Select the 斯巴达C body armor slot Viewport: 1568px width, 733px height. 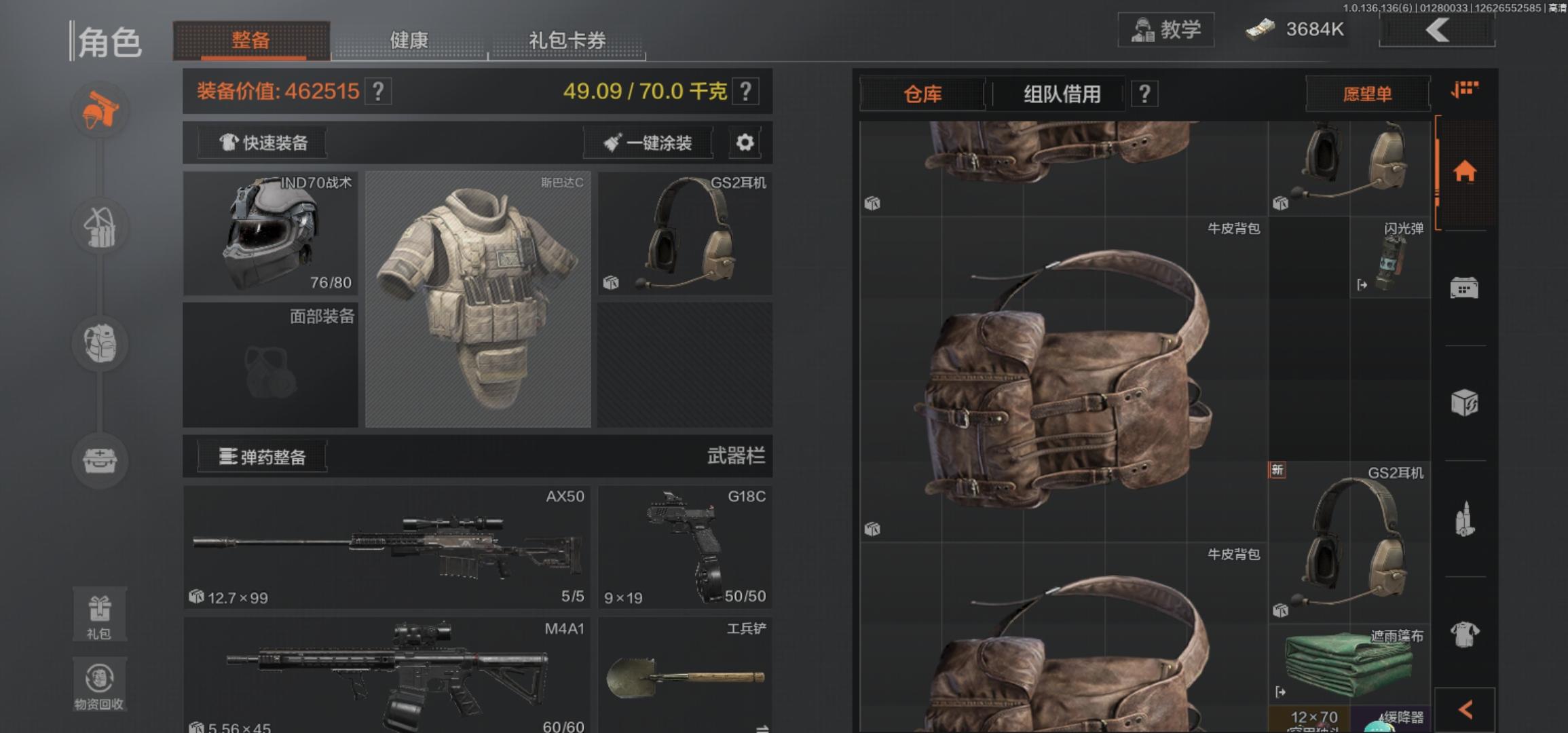[478, 299]
